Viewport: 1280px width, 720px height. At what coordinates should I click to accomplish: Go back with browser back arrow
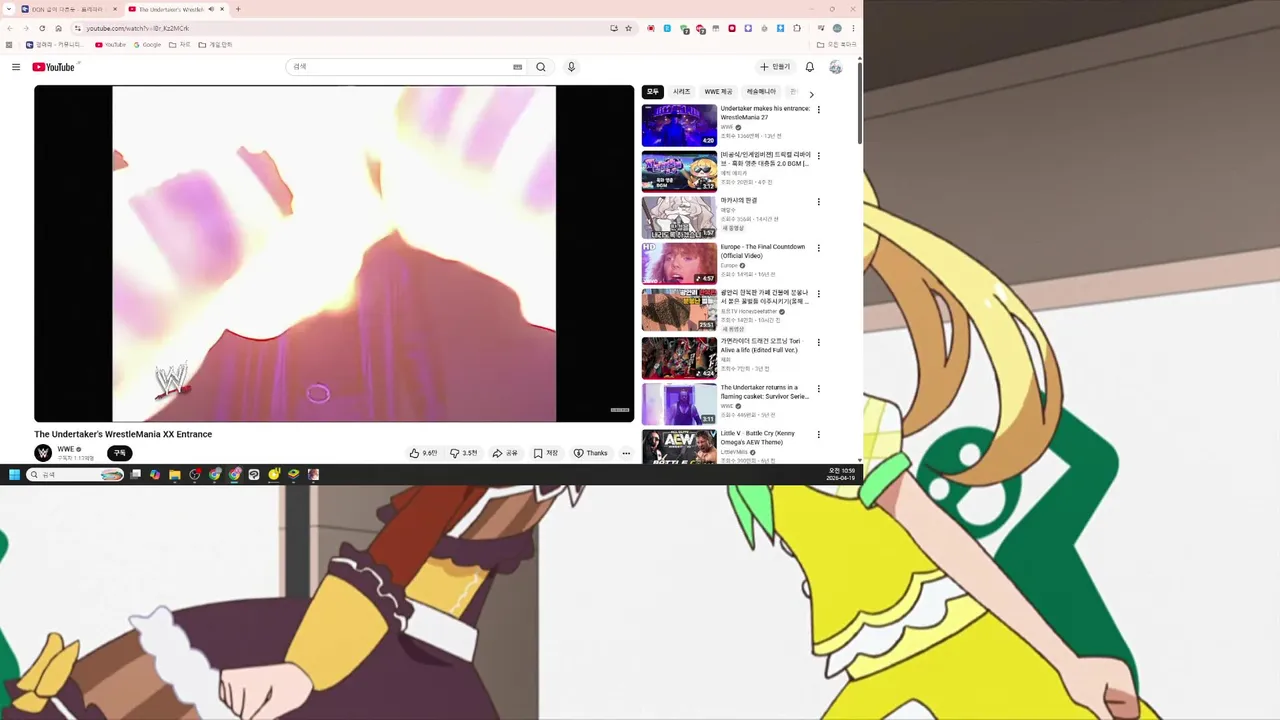click(11, 28)
